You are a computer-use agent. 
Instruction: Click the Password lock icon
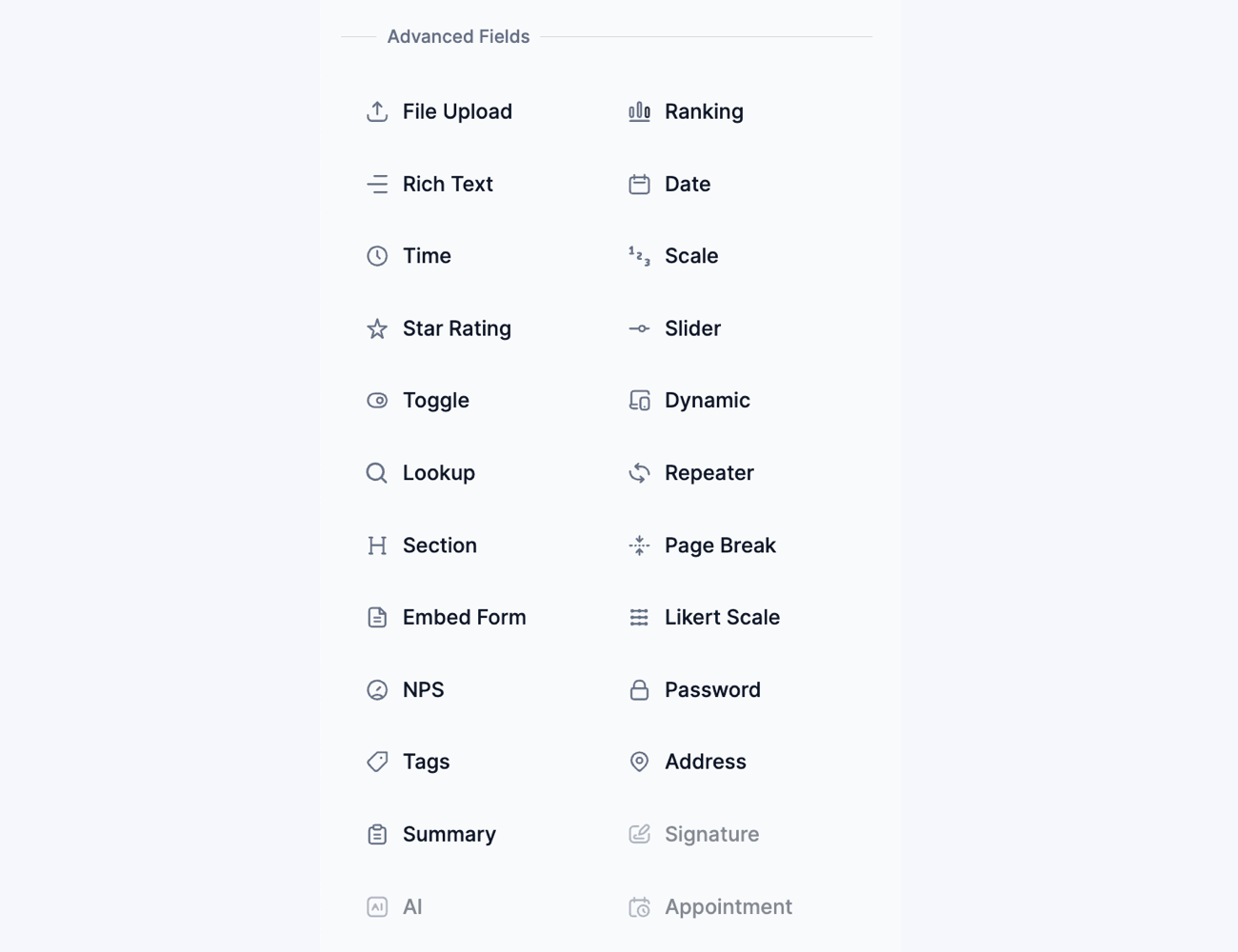tap(639, 690)
